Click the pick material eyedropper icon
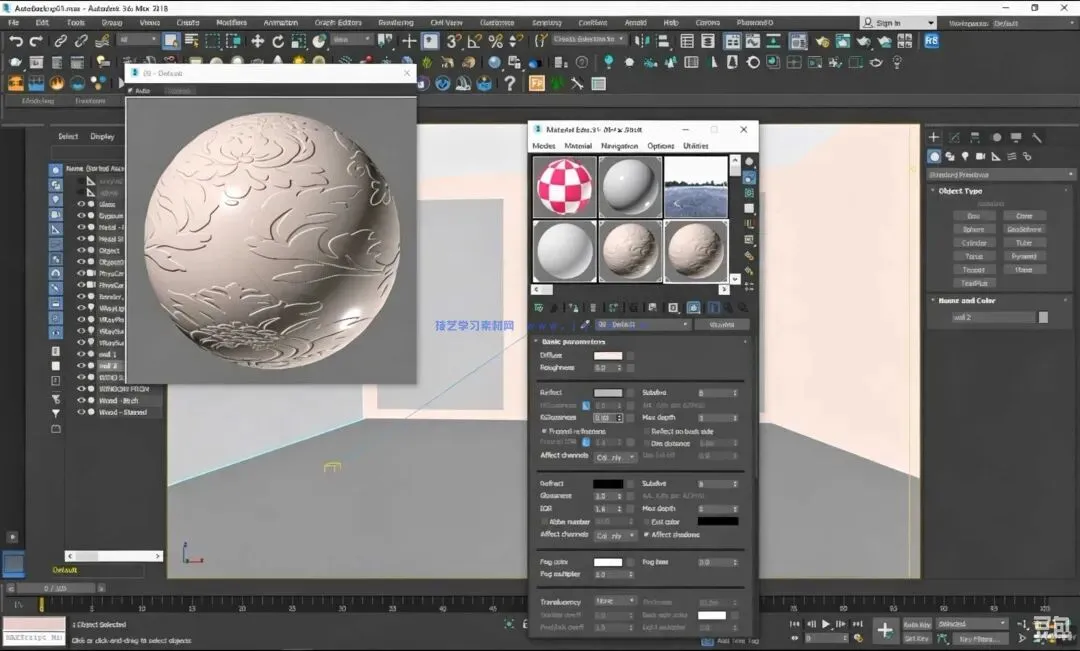The image size is (1080, 651). [585, 324]
